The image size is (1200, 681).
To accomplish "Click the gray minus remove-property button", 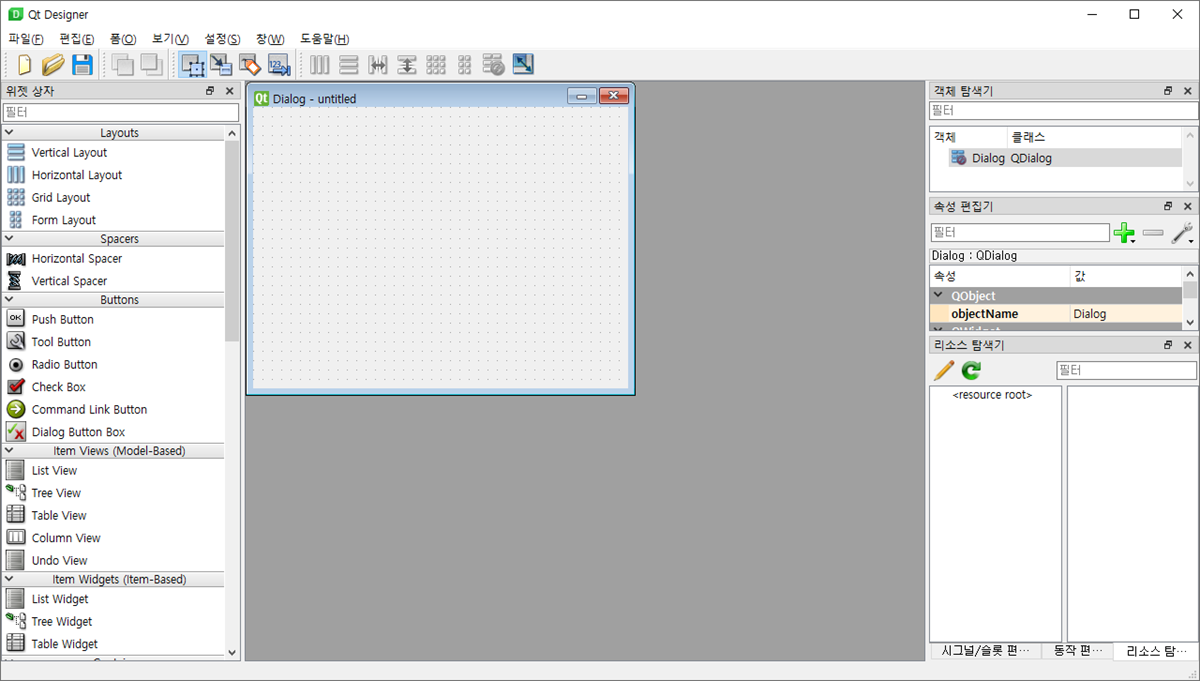I will [1153, 233].
